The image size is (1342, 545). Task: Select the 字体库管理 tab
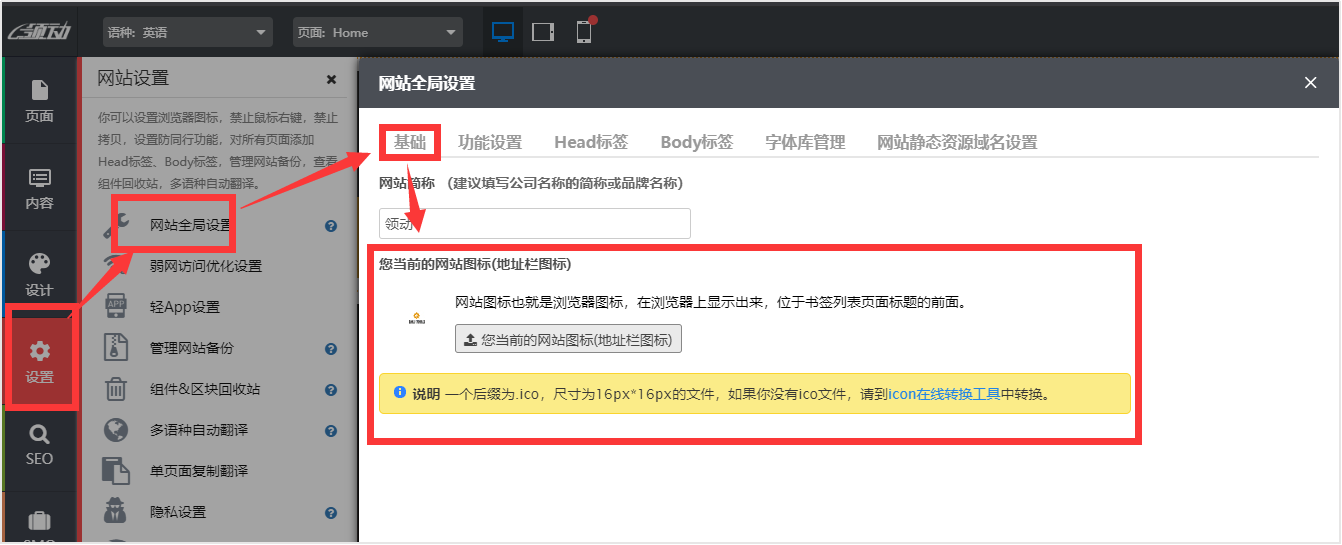pyautogui.click(x=805, y=142)
